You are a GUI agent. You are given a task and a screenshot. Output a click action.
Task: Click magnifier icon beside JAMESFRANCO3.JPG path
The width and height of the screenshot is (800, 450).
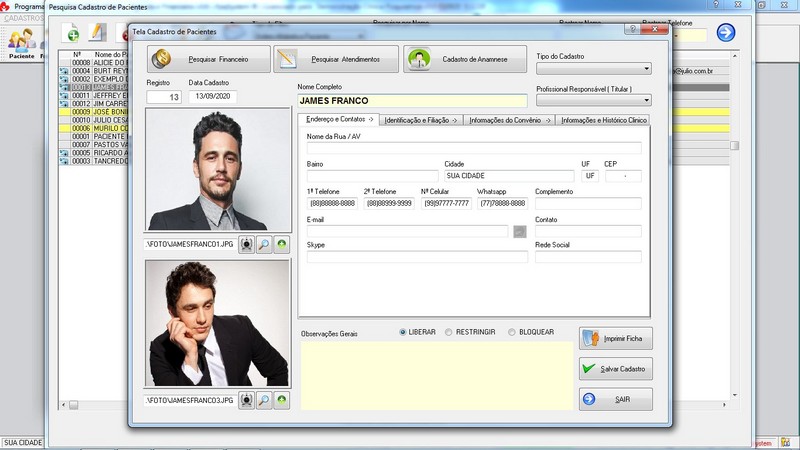click(x=264, y=400)
